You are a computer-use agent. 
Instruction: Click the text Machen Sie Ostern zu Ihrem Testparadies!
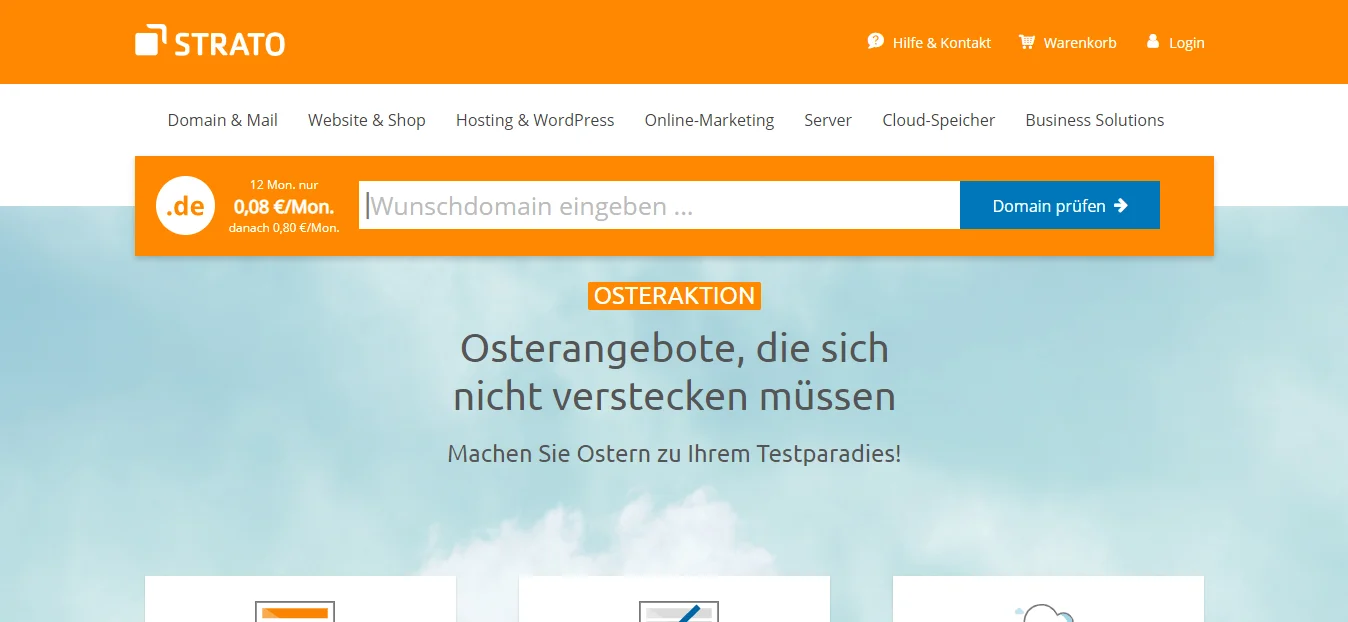(674, 454)
